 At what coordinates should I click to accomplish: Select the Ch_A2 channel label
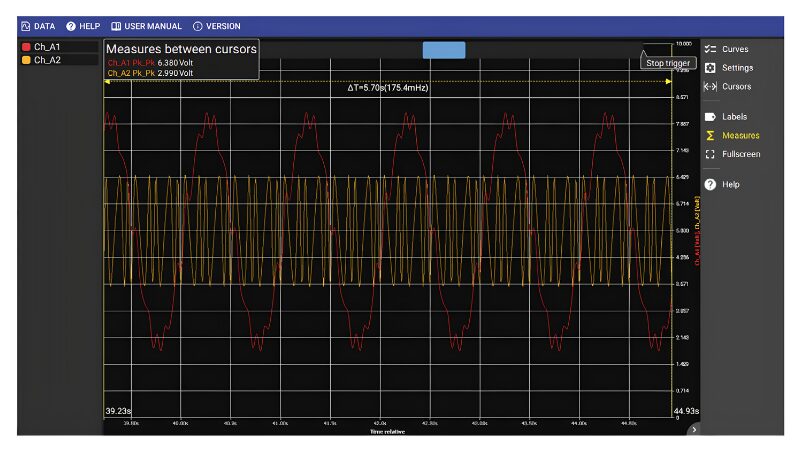(x=47, y=60)
